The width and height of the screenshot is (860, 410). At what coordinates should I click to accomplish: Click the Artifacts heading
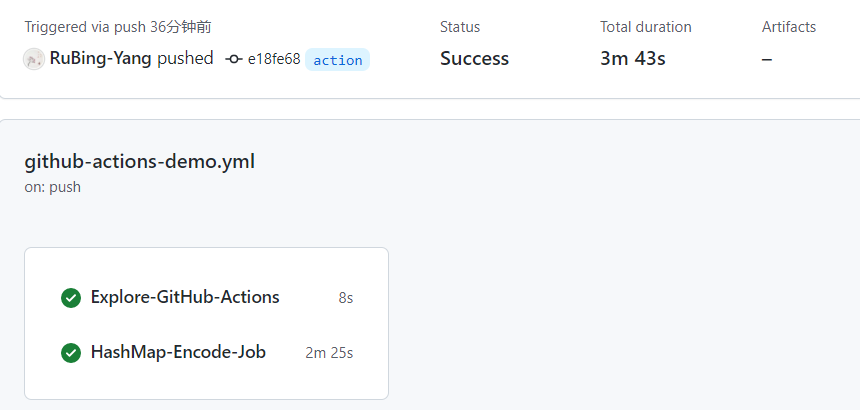tap(789, 27)
